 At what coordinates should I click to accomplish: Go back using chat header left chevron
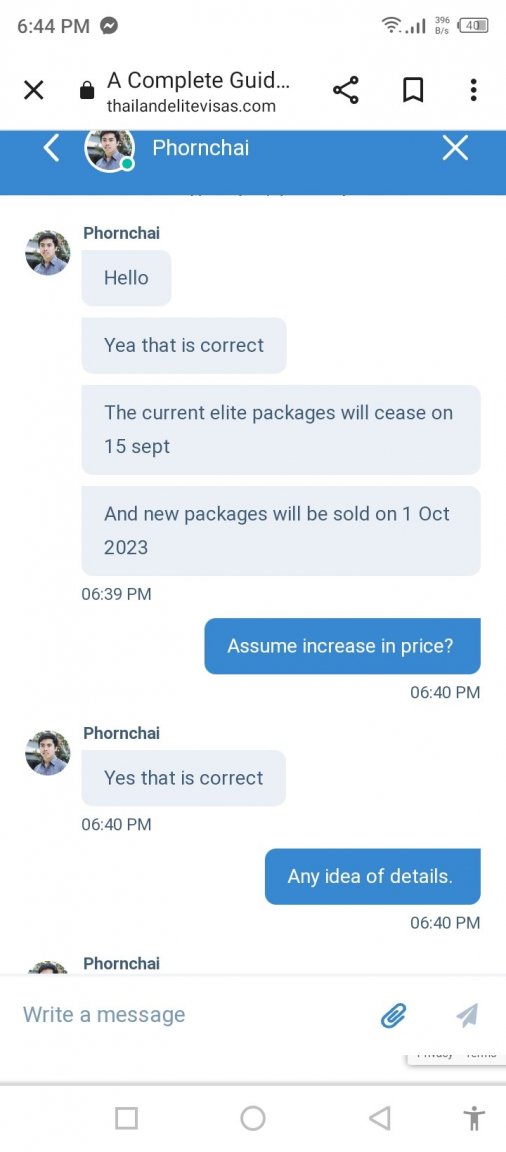[x=50, y=148]
